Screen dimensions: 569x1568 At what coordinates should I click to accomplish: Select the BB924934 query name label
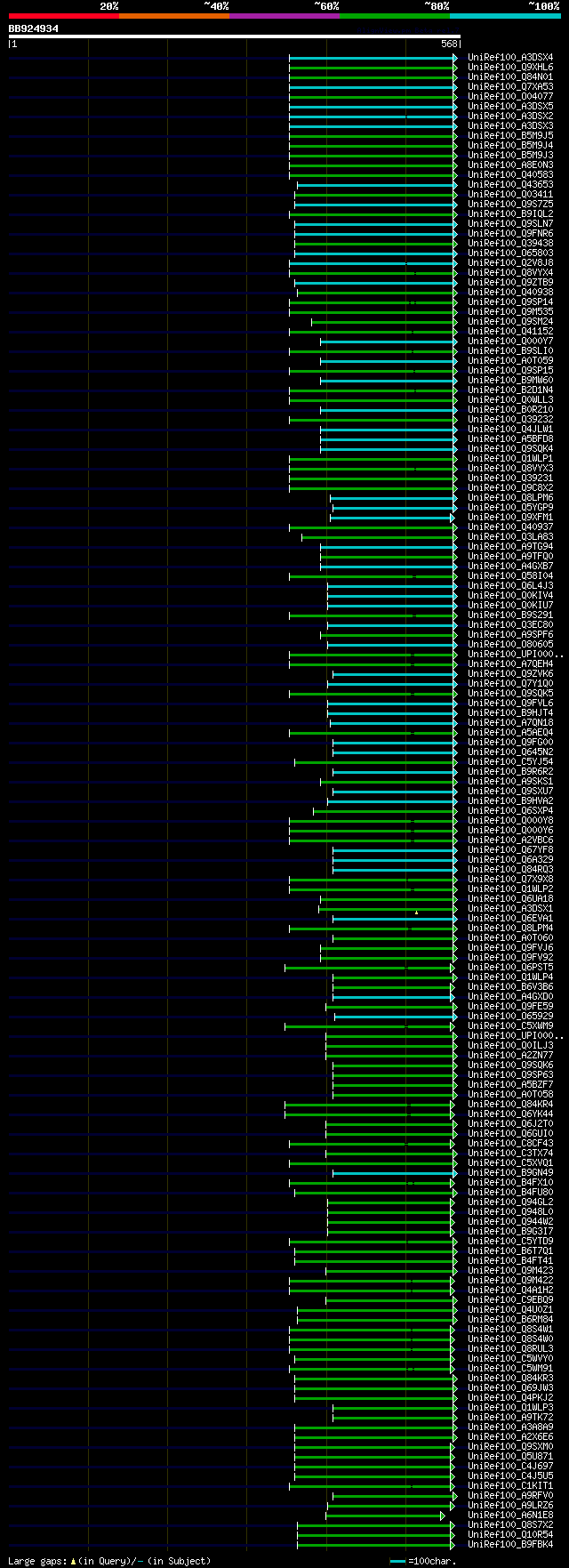[34, 28]
